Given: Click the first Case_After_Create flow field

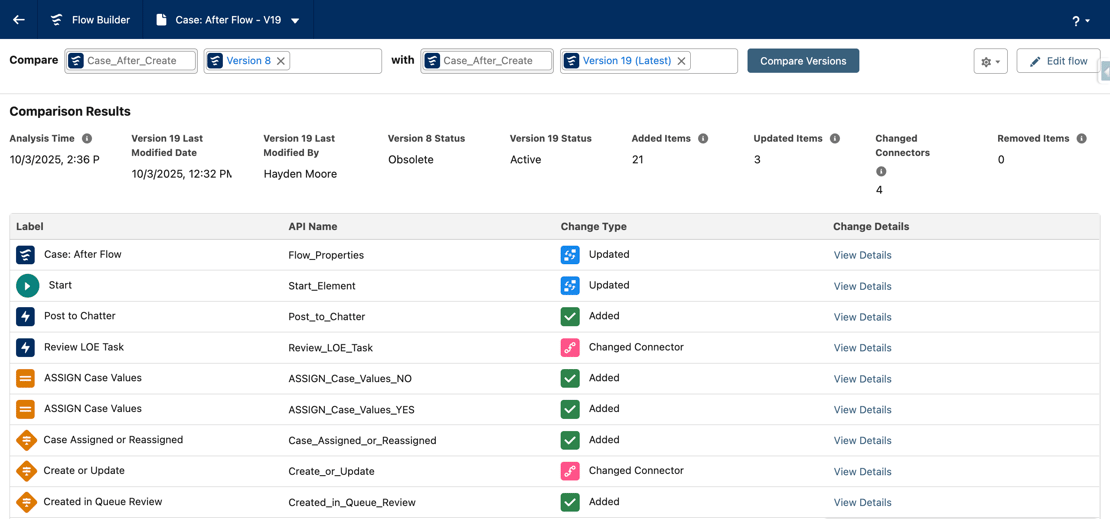Looking at the screenshot, I should (131, 61).
